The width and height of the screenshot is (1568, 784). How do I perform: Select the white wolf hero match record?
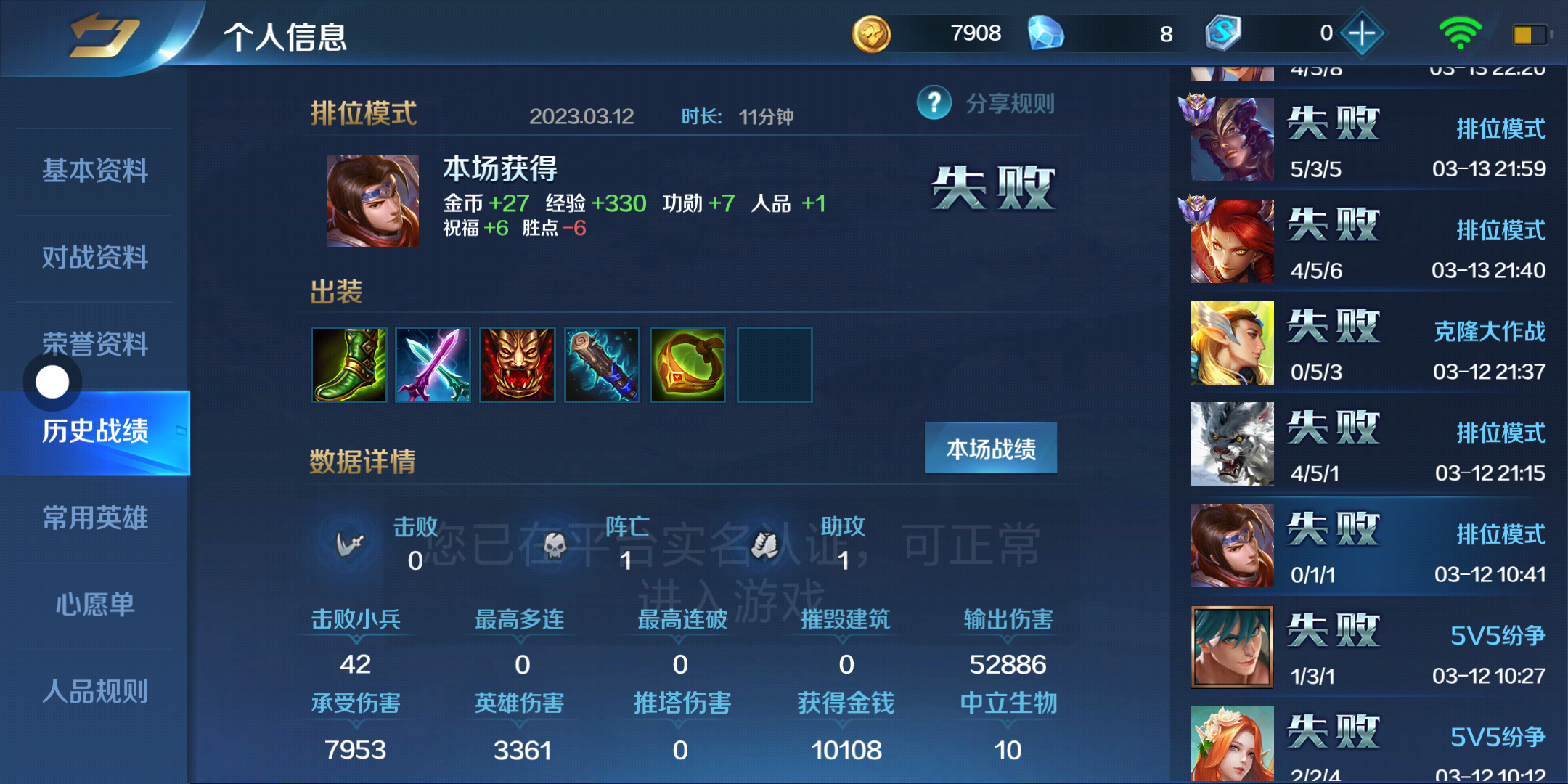click(x=1368, y=444)
